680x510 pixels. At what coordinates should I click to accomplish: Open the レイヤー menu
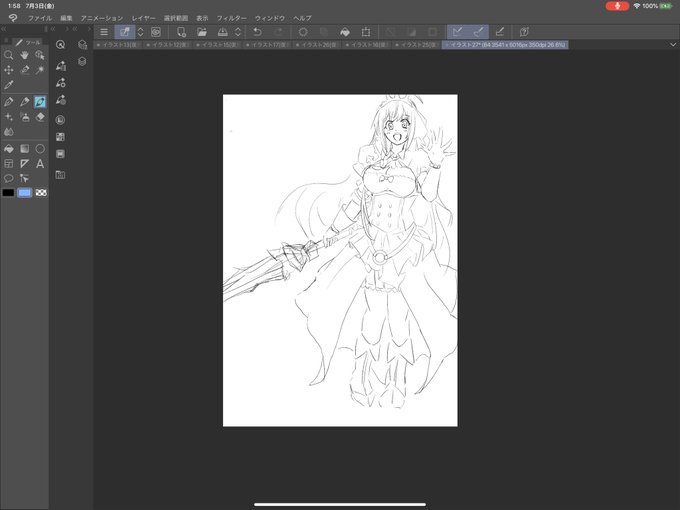[x=144, y=18]
